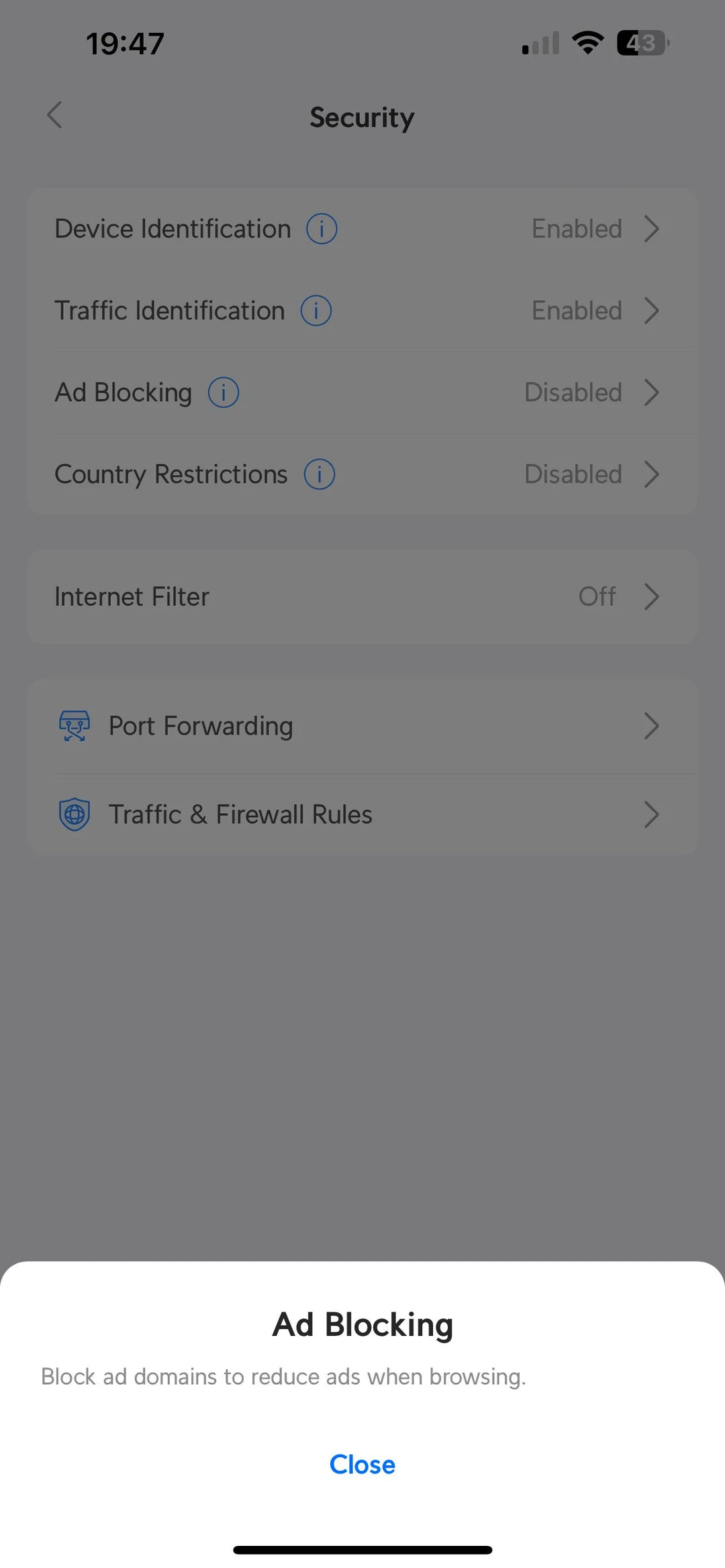725x1568 pixels.
Task: Tap the Wi-Fi status icon
Action: pyautogui.click(x=587, y=42)
